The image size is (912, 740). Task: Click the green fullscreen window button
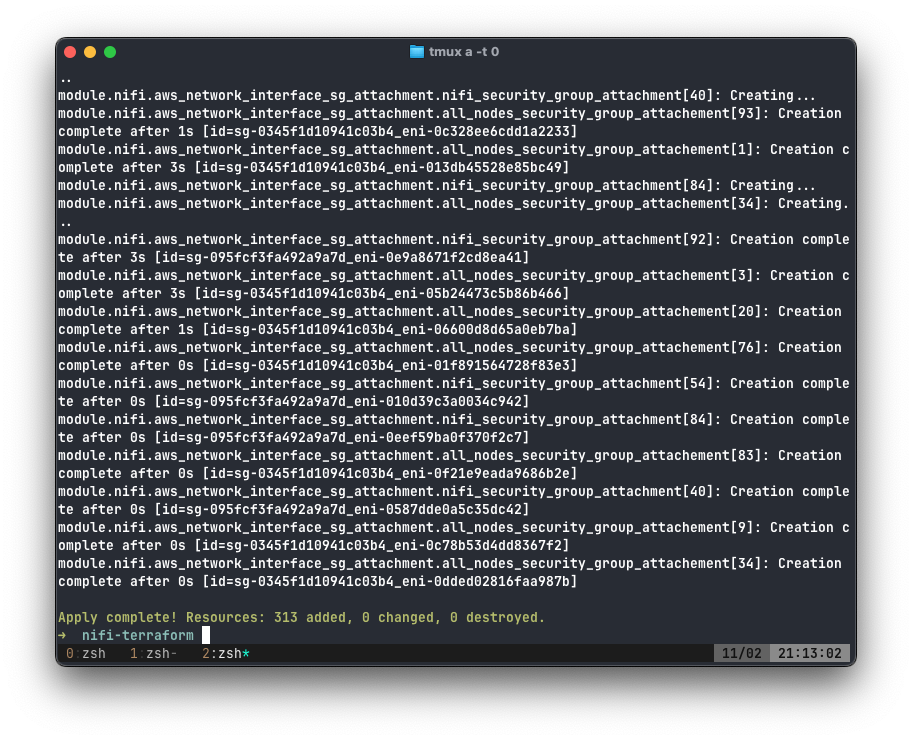pos(110,52)
